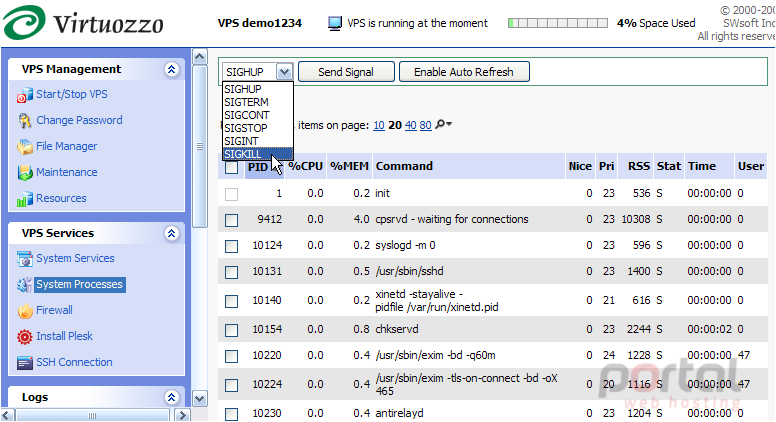
Task: Click the System Services icon
Action: tap(24, 259)
